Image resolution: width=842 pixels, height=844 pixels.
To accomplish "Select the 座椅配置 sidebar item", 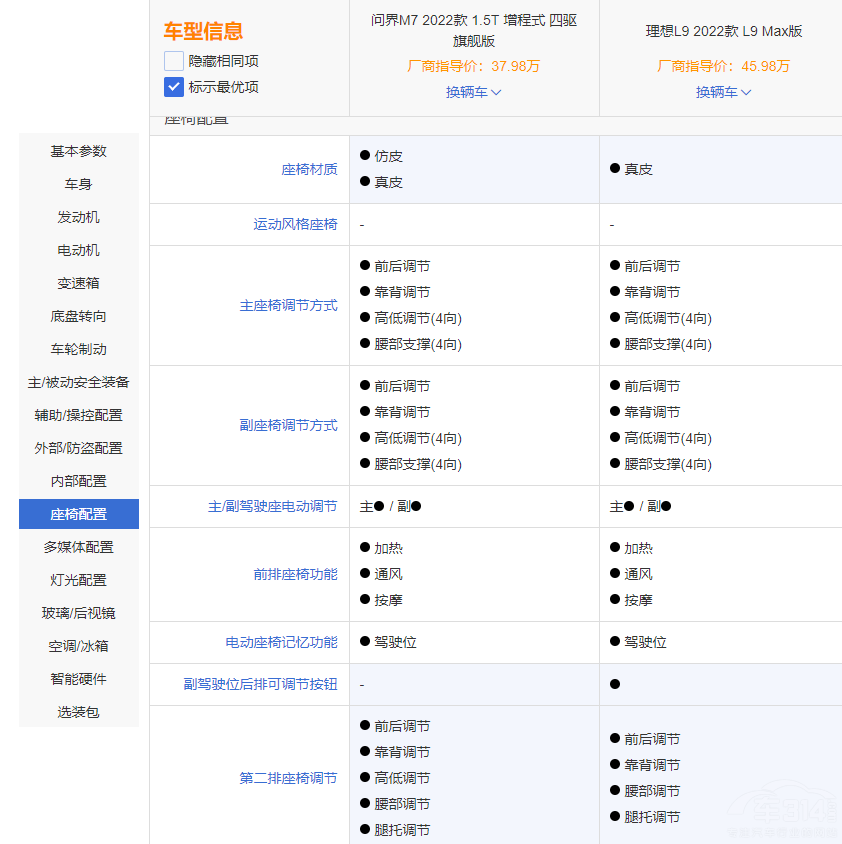I will [x=78, y=513].
